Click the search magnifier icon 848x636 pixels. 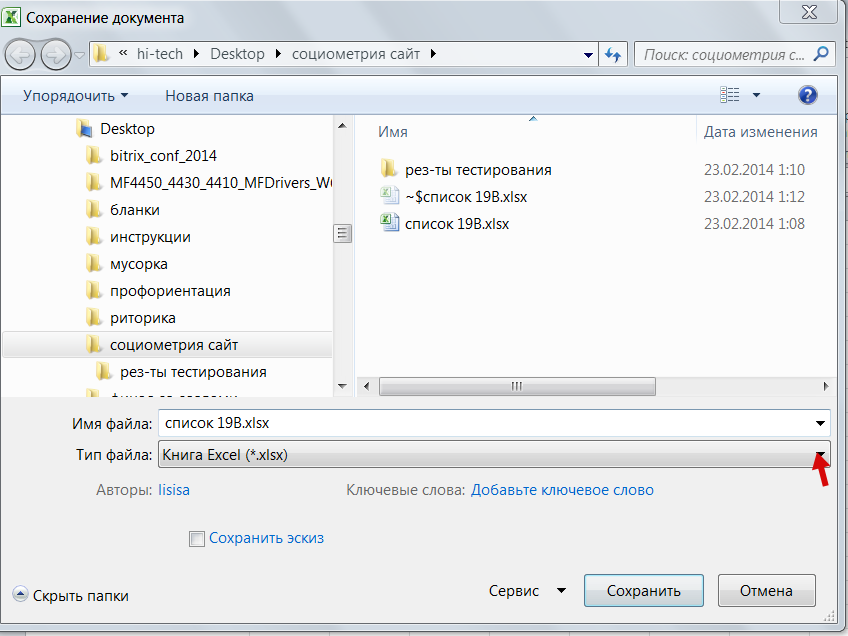(x=819, y=54)
